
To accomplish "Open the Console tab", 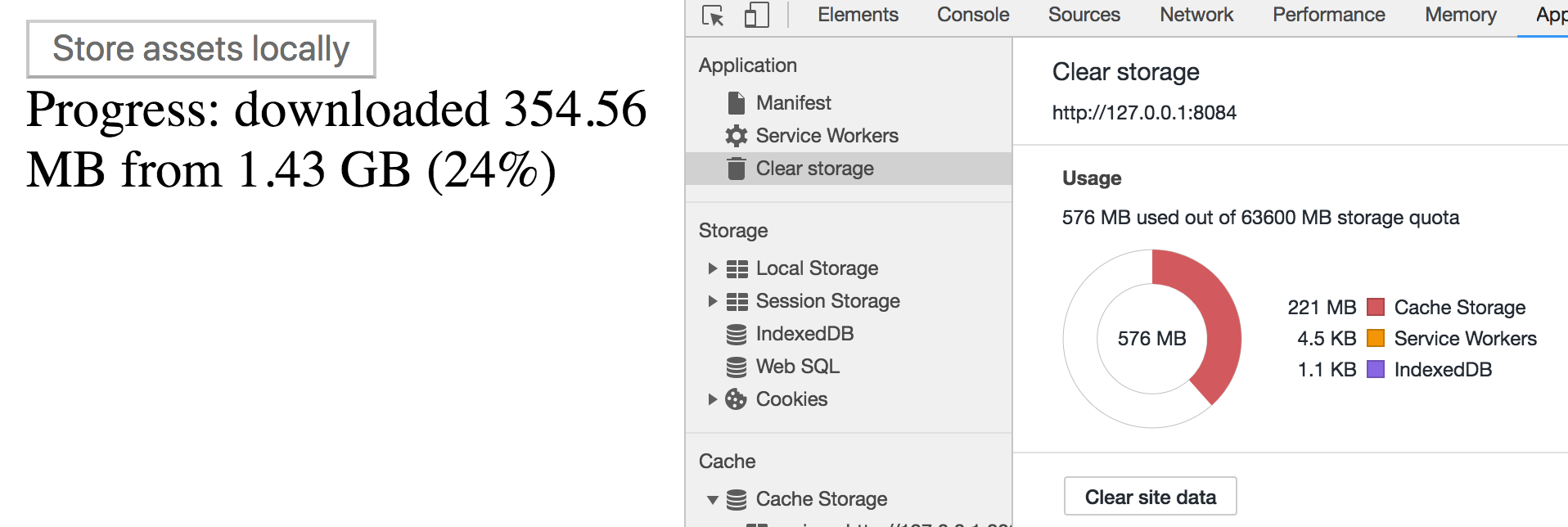I will click(x=973, y=15).
